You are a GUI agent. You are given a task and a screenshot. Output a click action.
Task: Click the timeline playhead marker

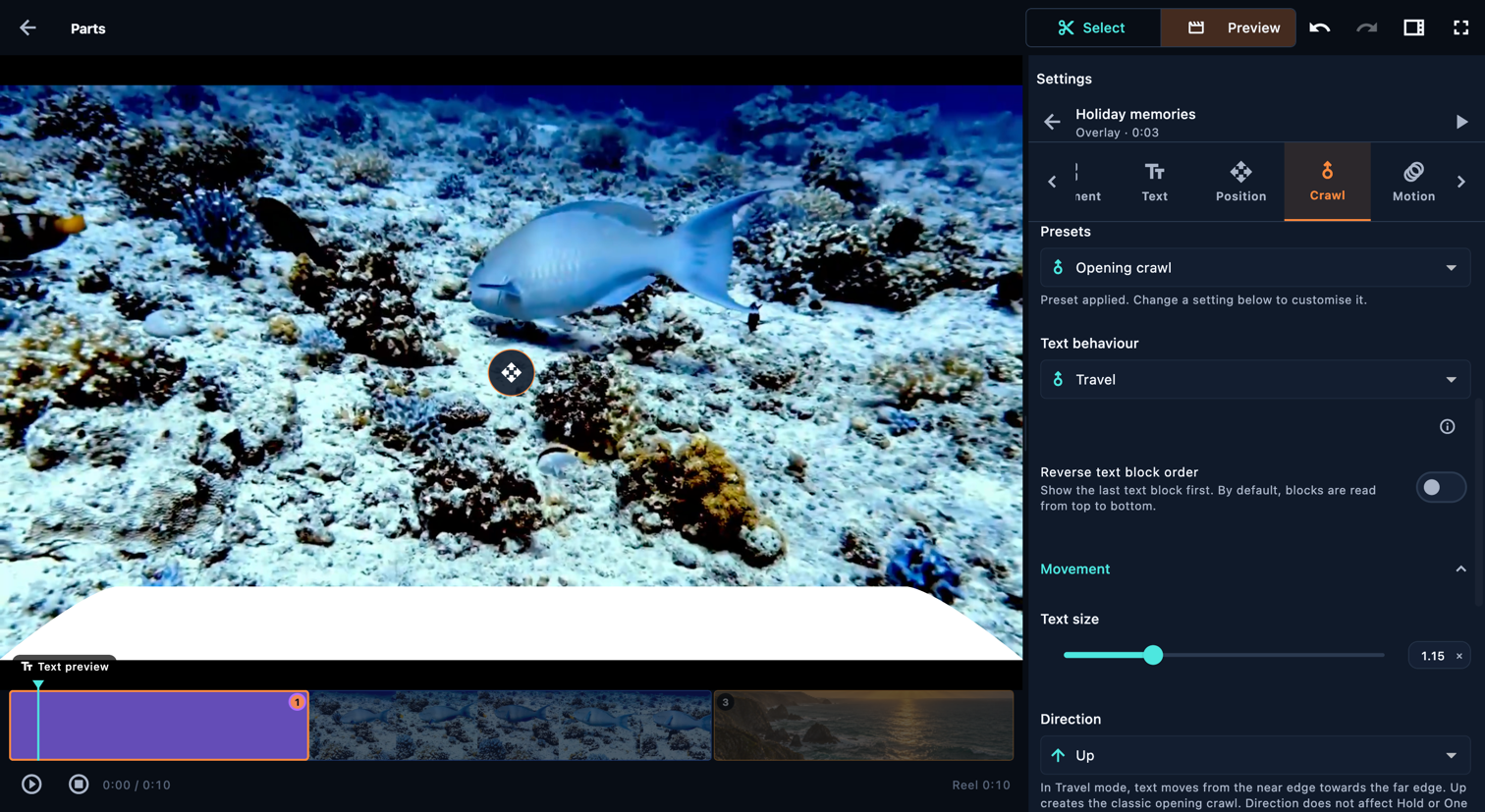click(38, 684)
